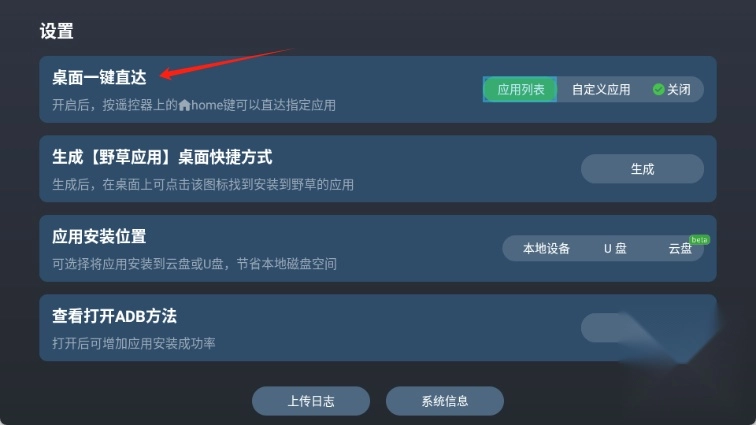Click the 生成 shortcut button
756x425 pixels.
[x=642, y=169]
